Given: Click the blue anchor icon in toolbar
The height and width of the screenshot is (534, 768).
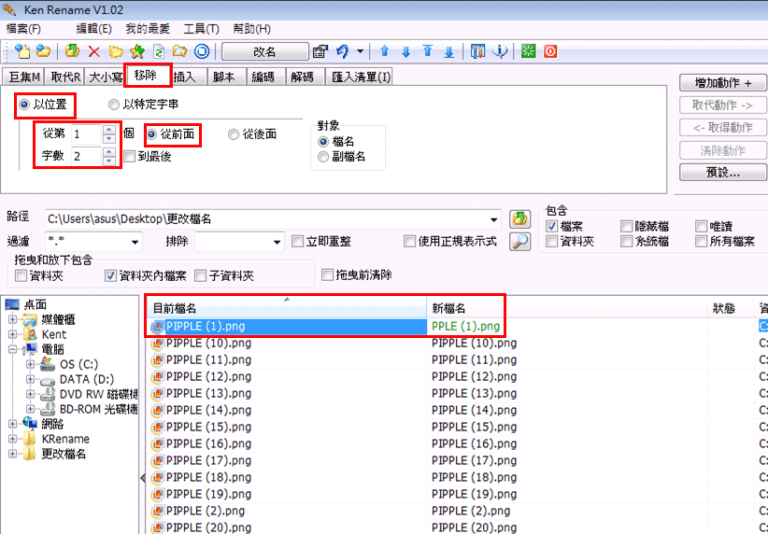Looking at the screenshot, I should point(500,51).
